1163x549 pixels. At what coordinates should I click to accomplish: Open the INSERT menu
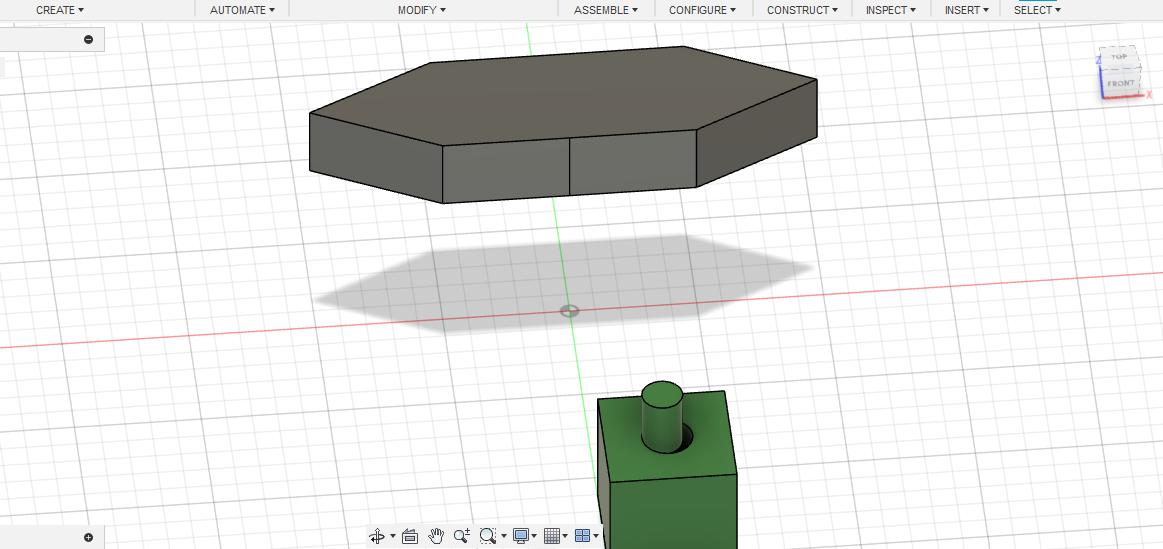tap(966, 10)
